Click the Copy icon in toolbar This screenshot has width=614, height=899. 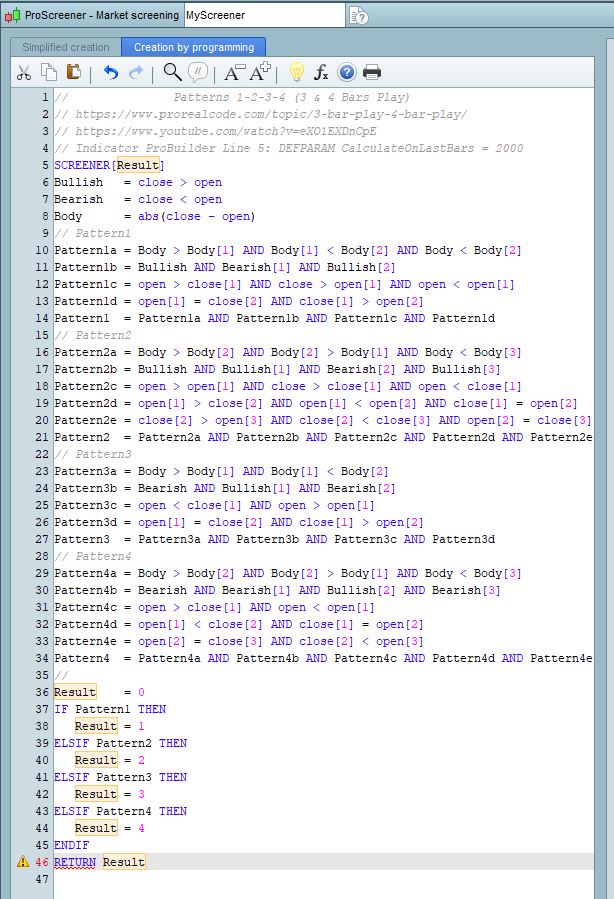(x=49, y=72)
